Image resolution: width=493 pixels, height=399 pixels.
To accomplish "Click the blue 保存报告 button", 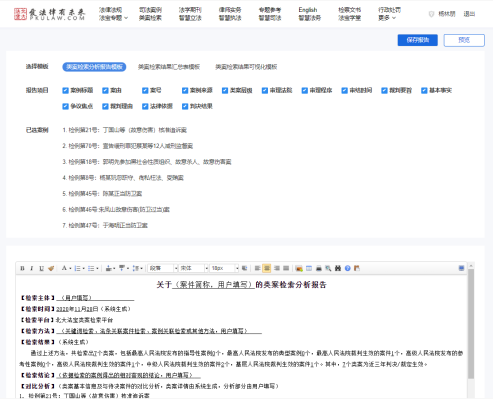I will (418, 40).
